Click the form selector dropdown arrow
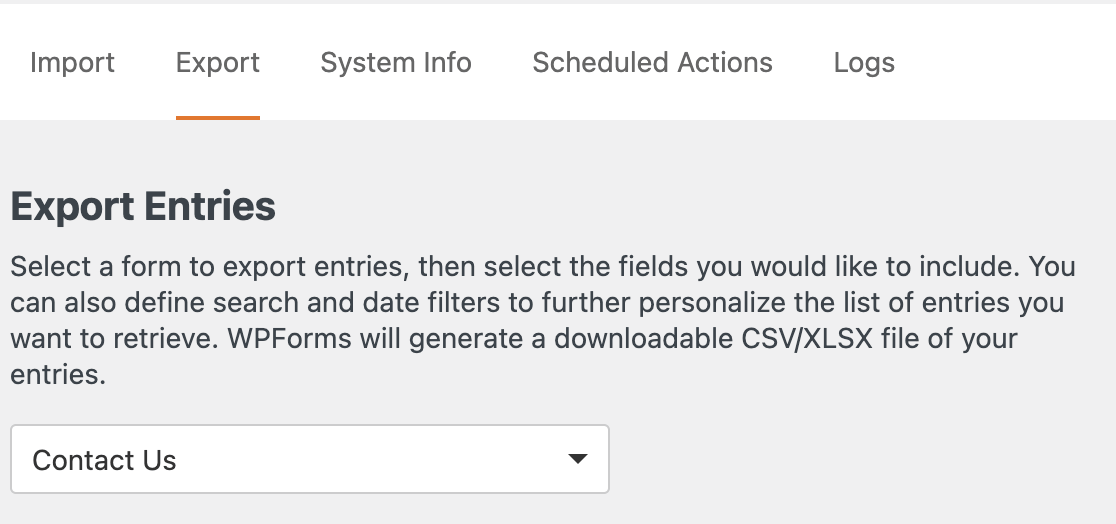The width and height of the screenshot is (1116, 524). pos(577,459)
